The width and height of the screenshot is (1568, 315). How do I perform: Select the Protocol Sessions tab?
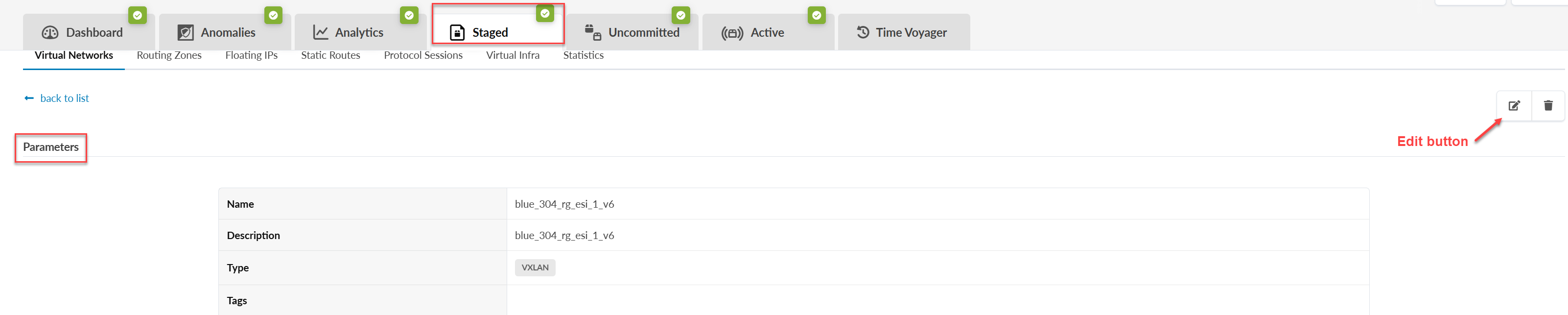[x=423, y=55]
